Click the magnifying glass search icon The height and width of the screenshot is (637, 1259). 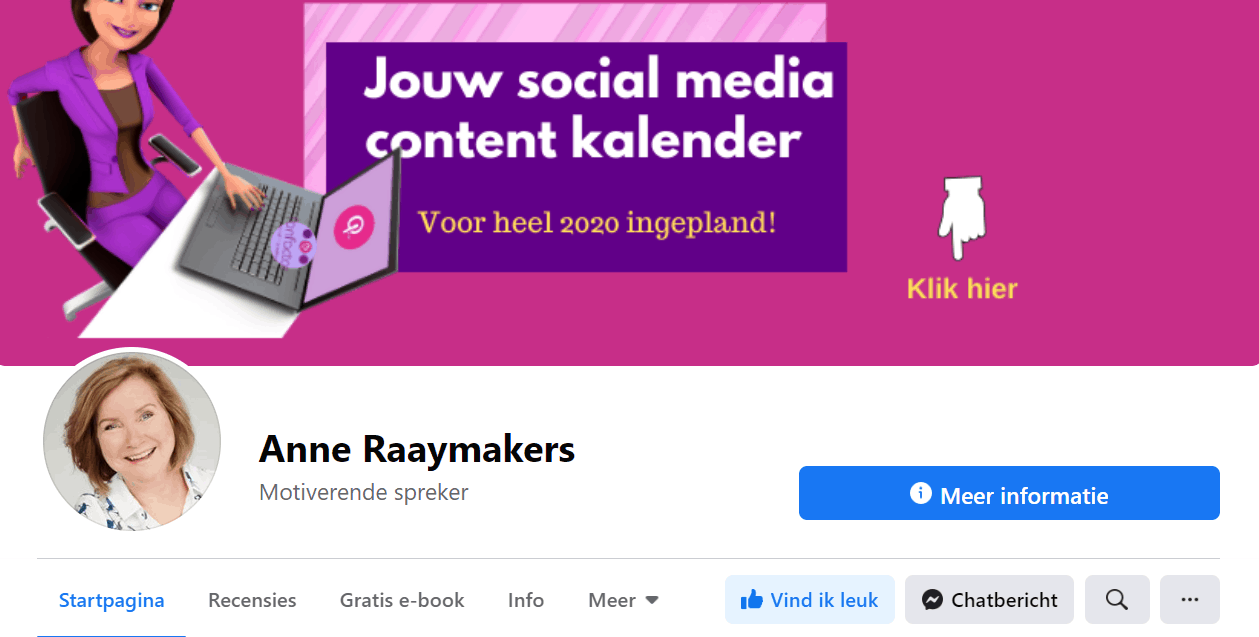tap(1117, 600)
